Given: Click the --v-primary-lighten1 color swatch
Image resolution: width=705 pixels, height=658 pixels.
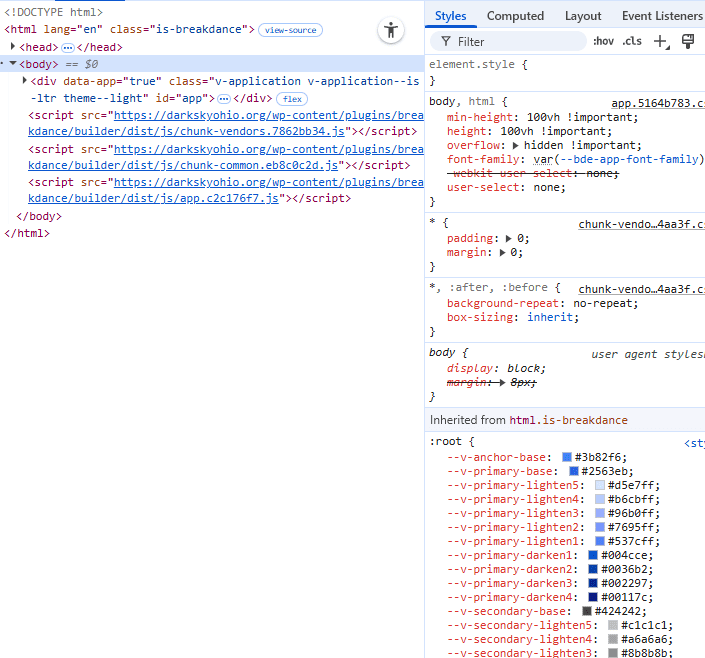Looking at the screenshot, I should click(600, 541).
